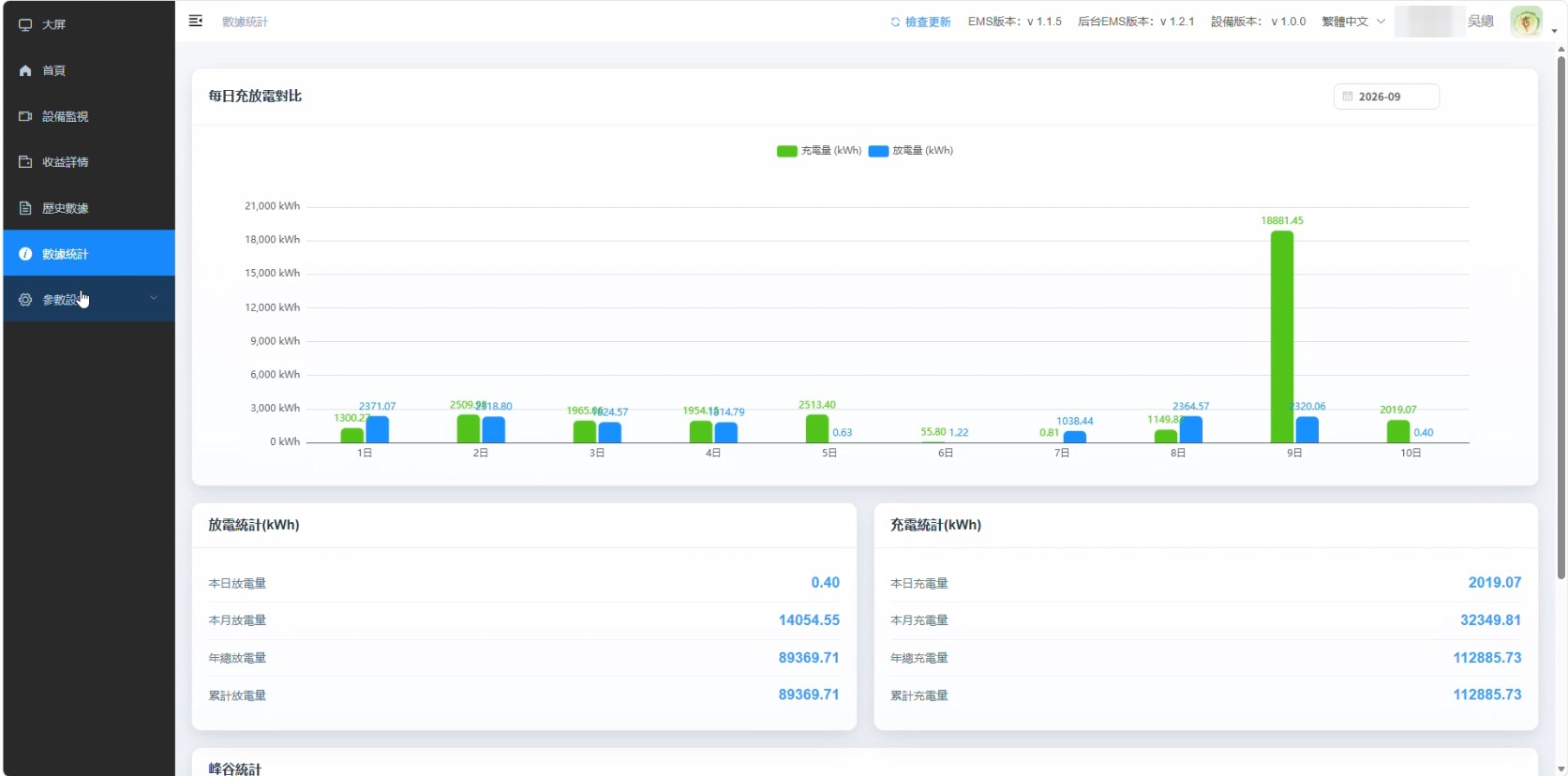Image resolution: width=1568 pixels, height=776 pixels.
Task: Select 收益詳情 in the sidebar
Action: (x=89, y=162)
